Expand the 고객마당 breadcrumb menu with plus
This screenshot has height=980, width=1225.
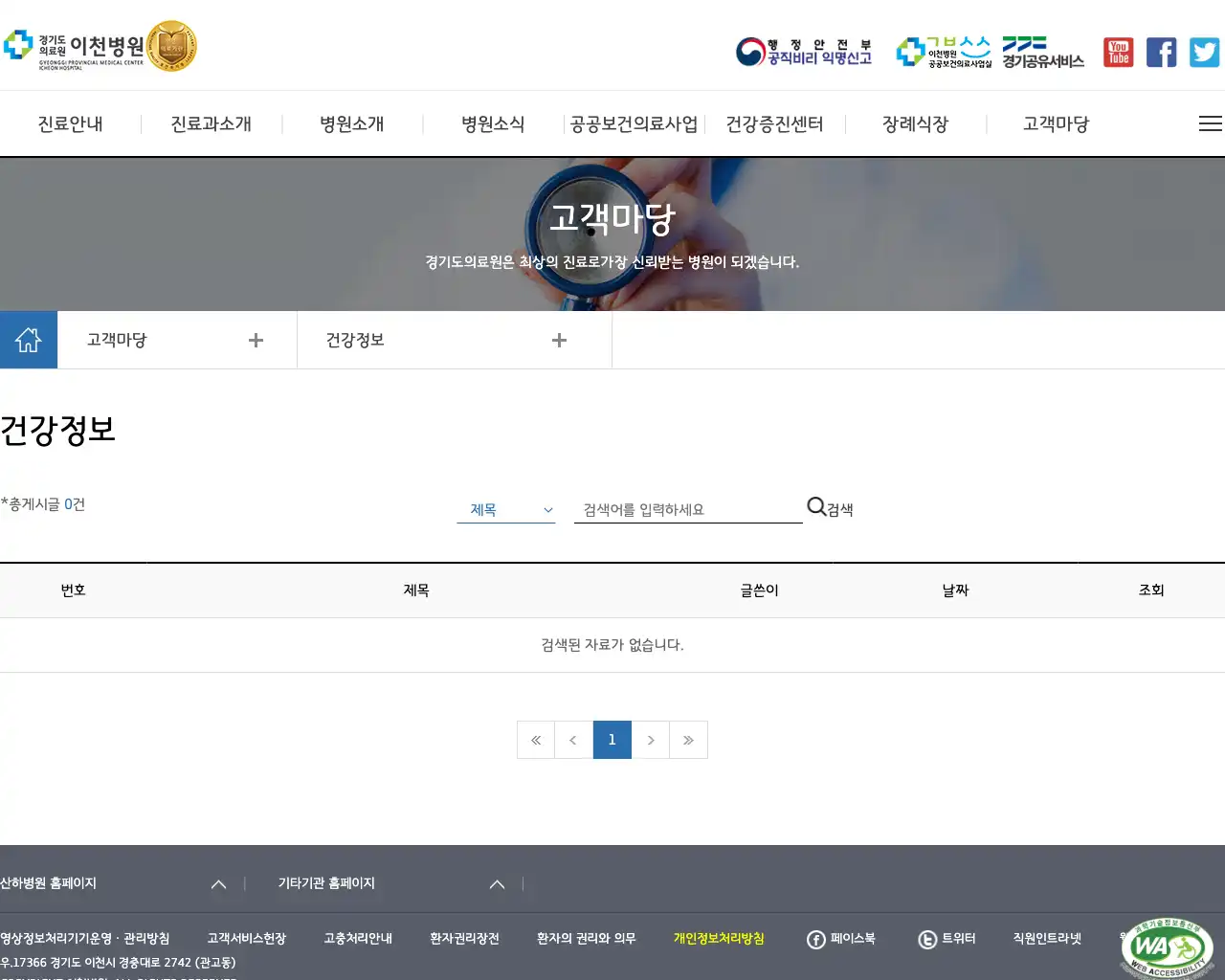click(x=256, y=339)
